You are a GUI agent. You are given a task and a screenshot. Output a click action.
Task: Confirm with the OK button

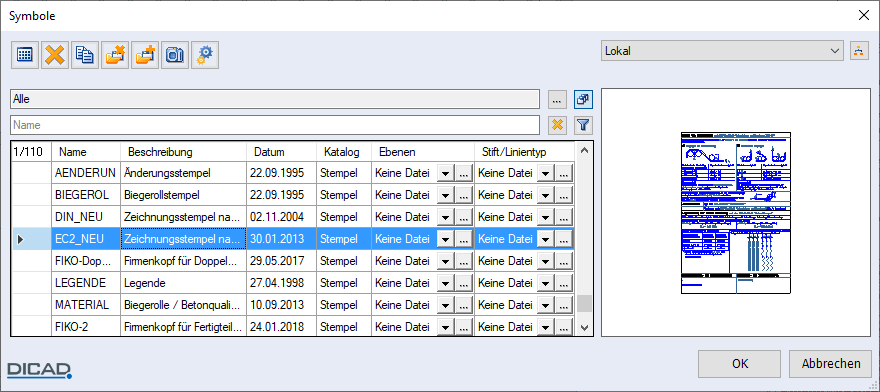(x=740, y=364)
